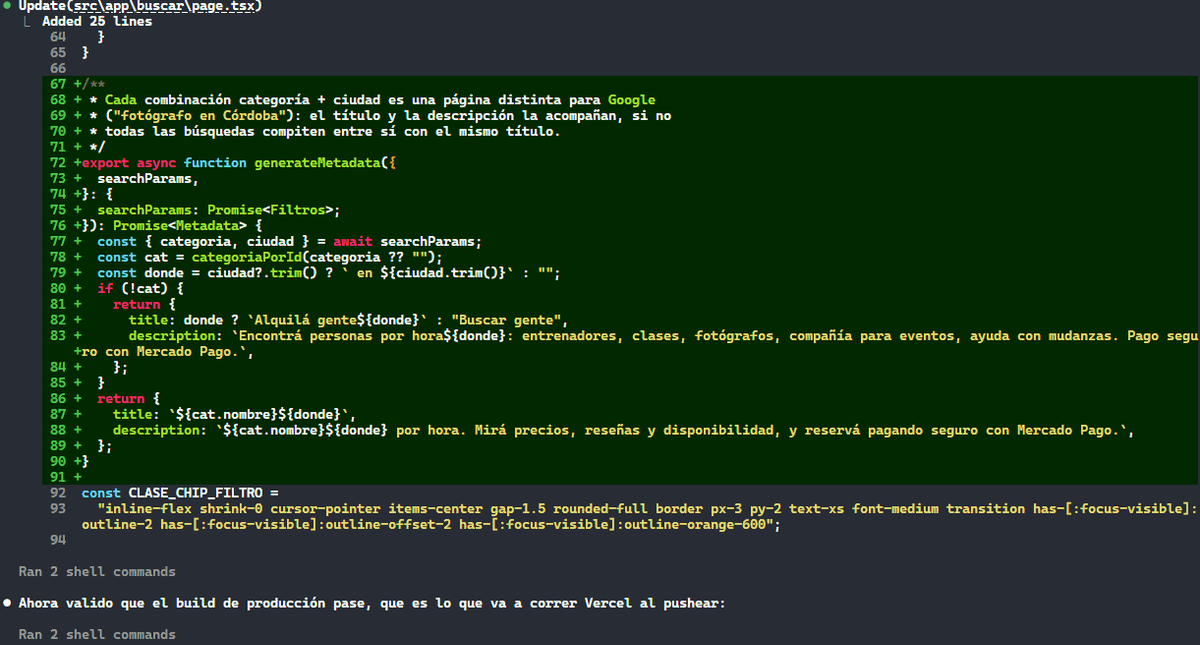Image resolution: width=1200 pixels, height=645 pixels.
Task: Click the green bullet beside the Update header
Action: (7, 7)
